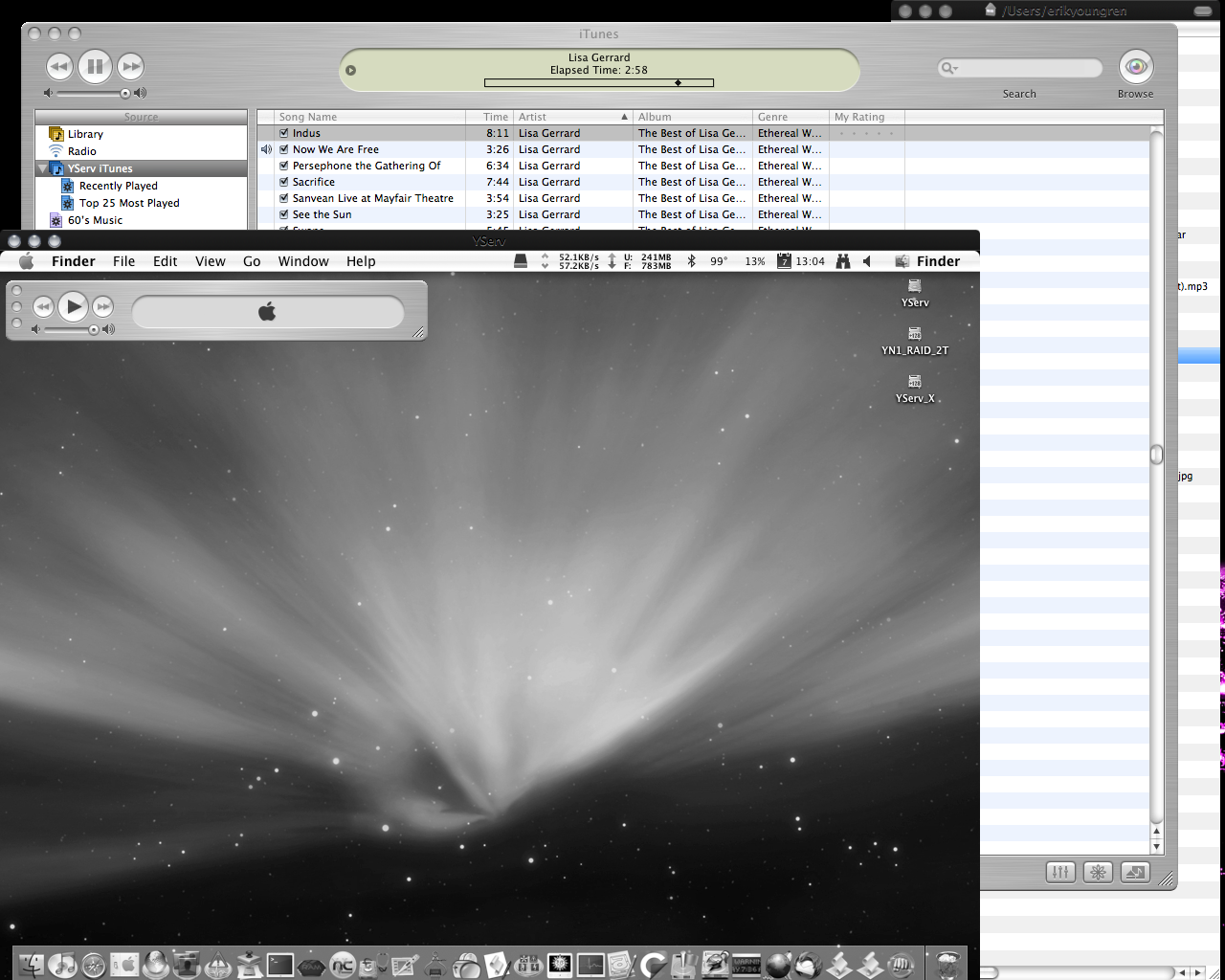1225x980 pixels.
Task: Open the Go menu
Action: pos(252,261)
